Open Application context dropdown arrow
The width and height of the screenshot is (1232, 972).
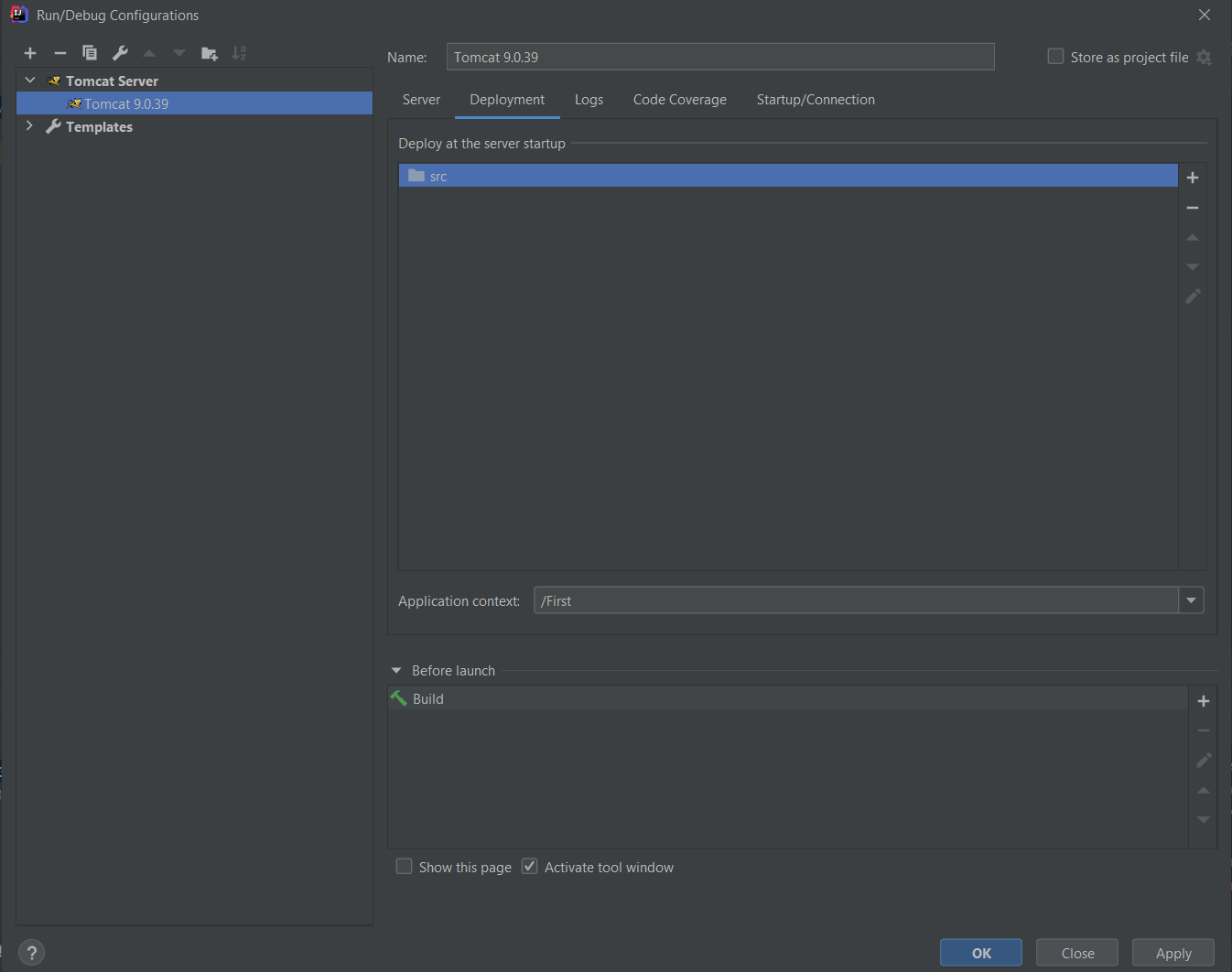[1191, 601]
